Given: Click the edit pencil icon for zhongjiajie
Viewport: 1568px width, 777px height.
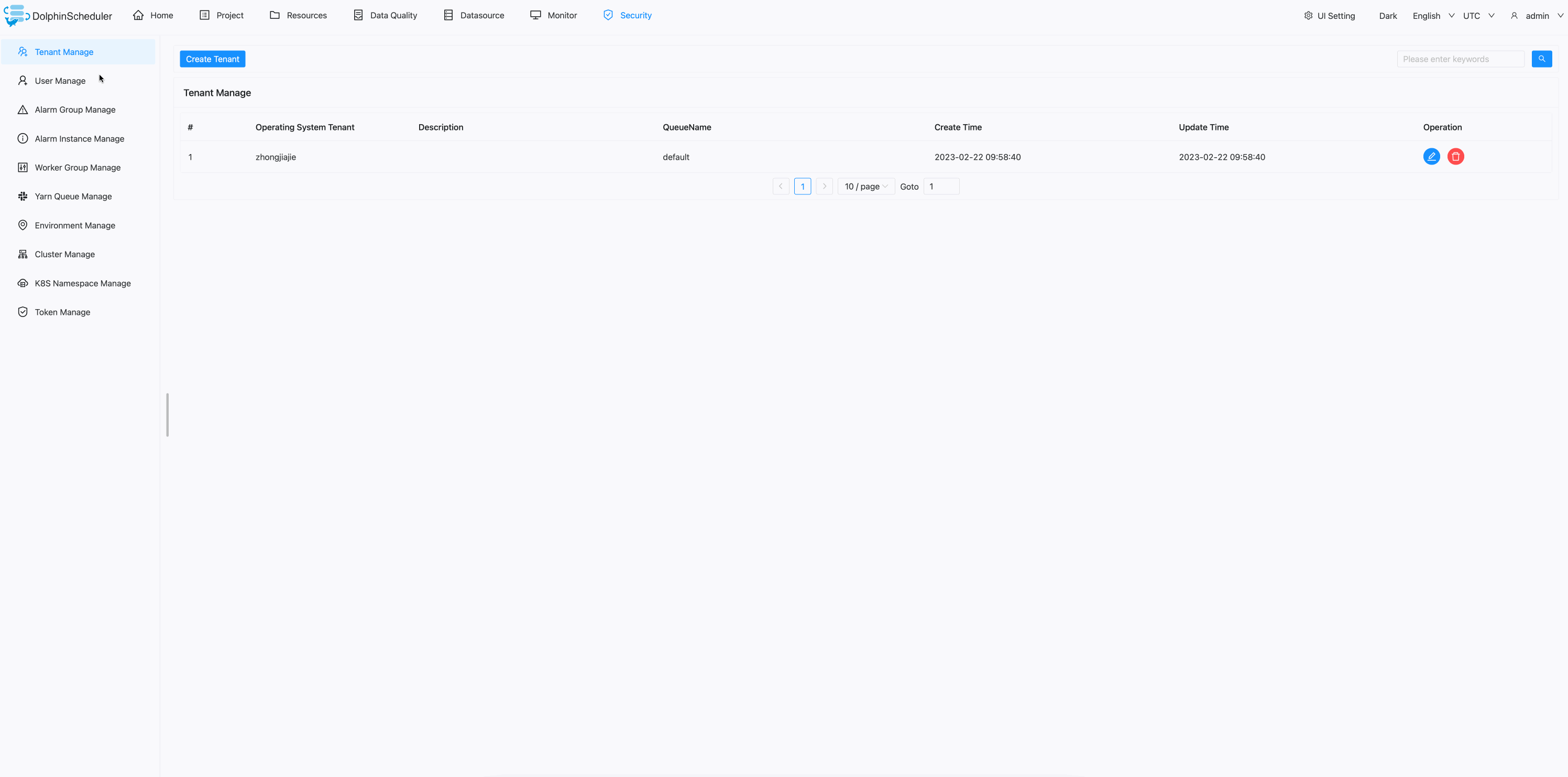Looking at the screenshot, I should pos(1431,157).
